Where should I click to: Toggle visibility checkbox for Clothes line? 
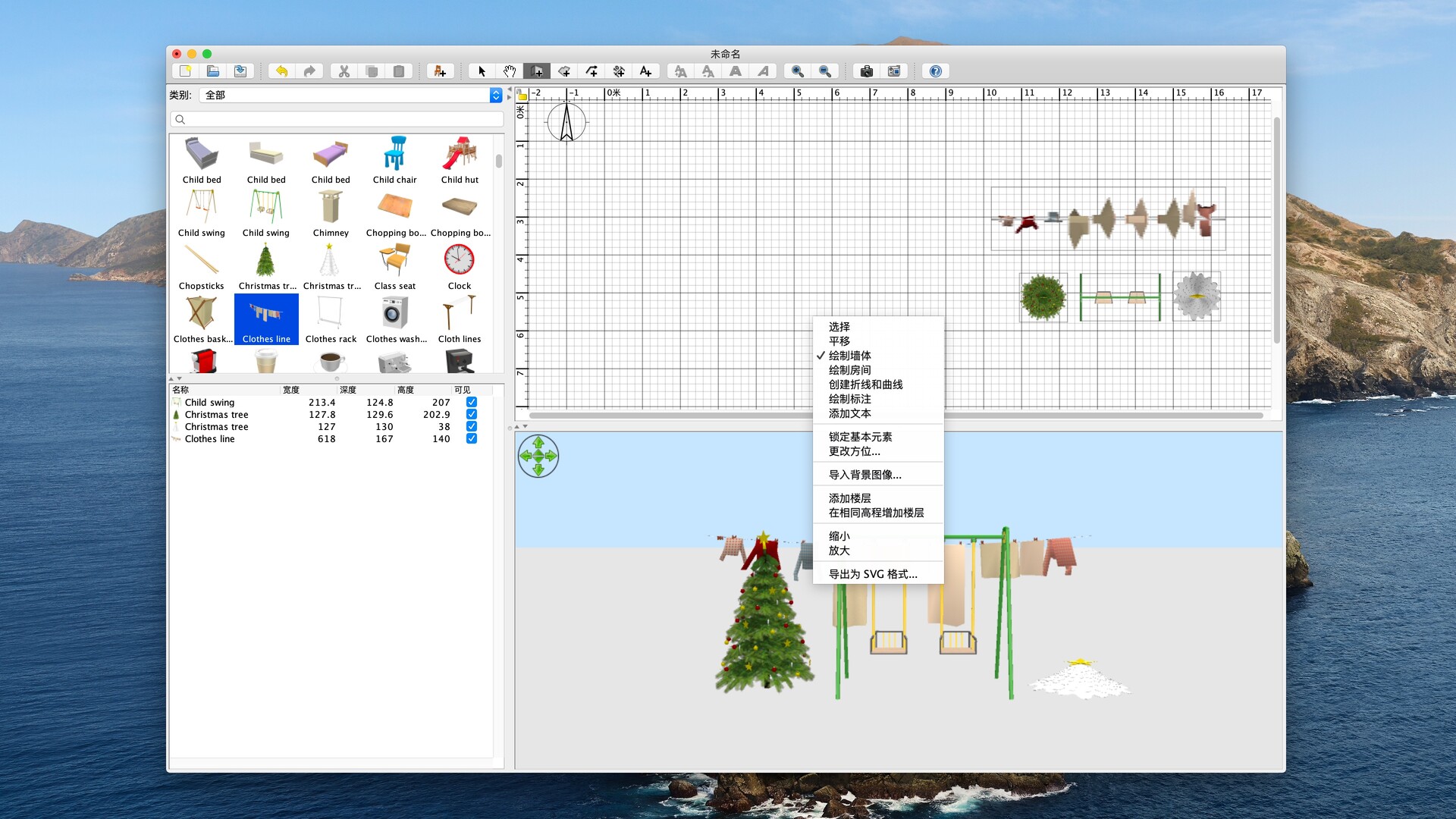tap(472, 439)
